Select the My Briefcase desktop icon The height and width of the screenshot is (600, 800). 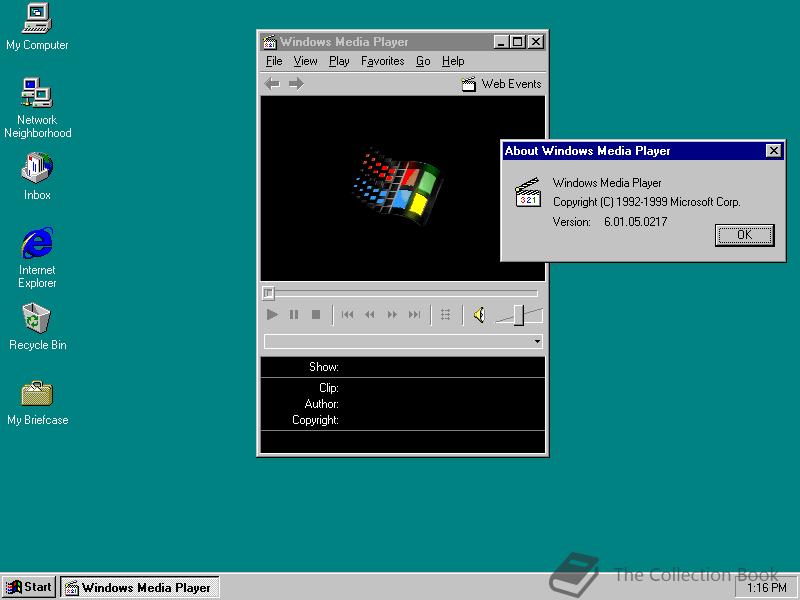(37, 403)
